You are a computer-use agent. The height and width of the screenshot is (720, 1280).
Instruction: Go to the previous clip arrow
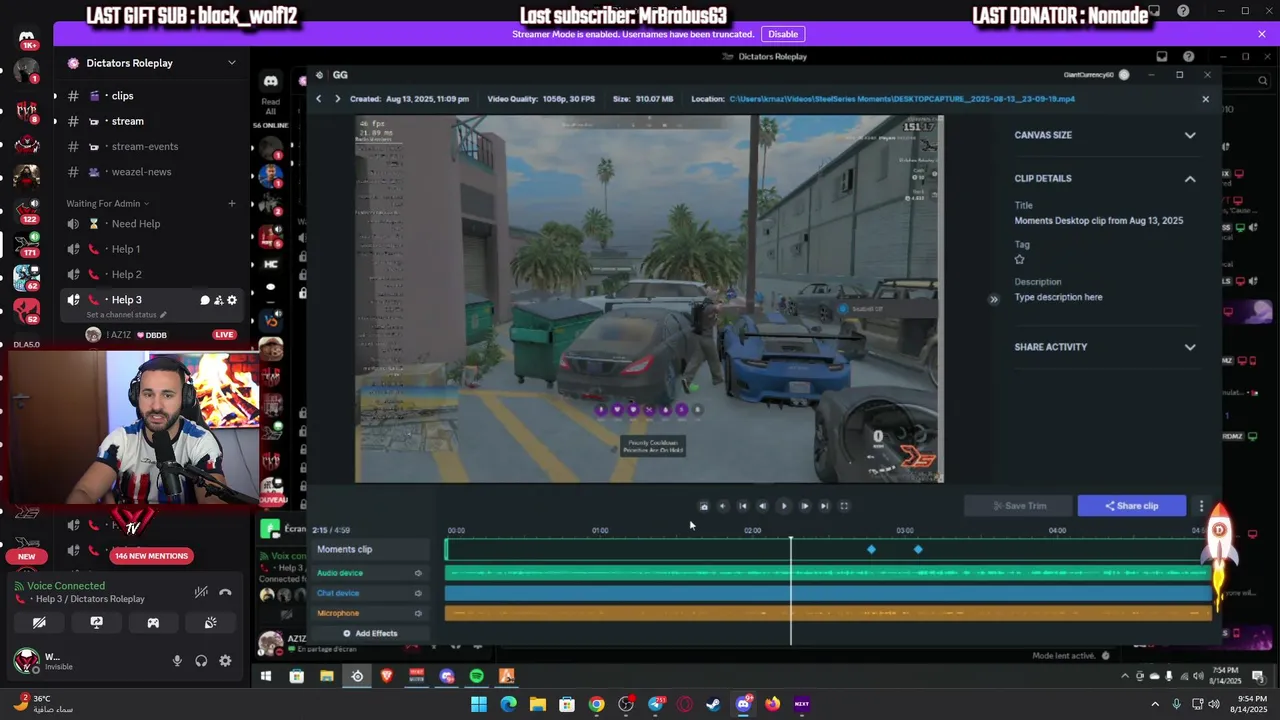click(318, 99)
